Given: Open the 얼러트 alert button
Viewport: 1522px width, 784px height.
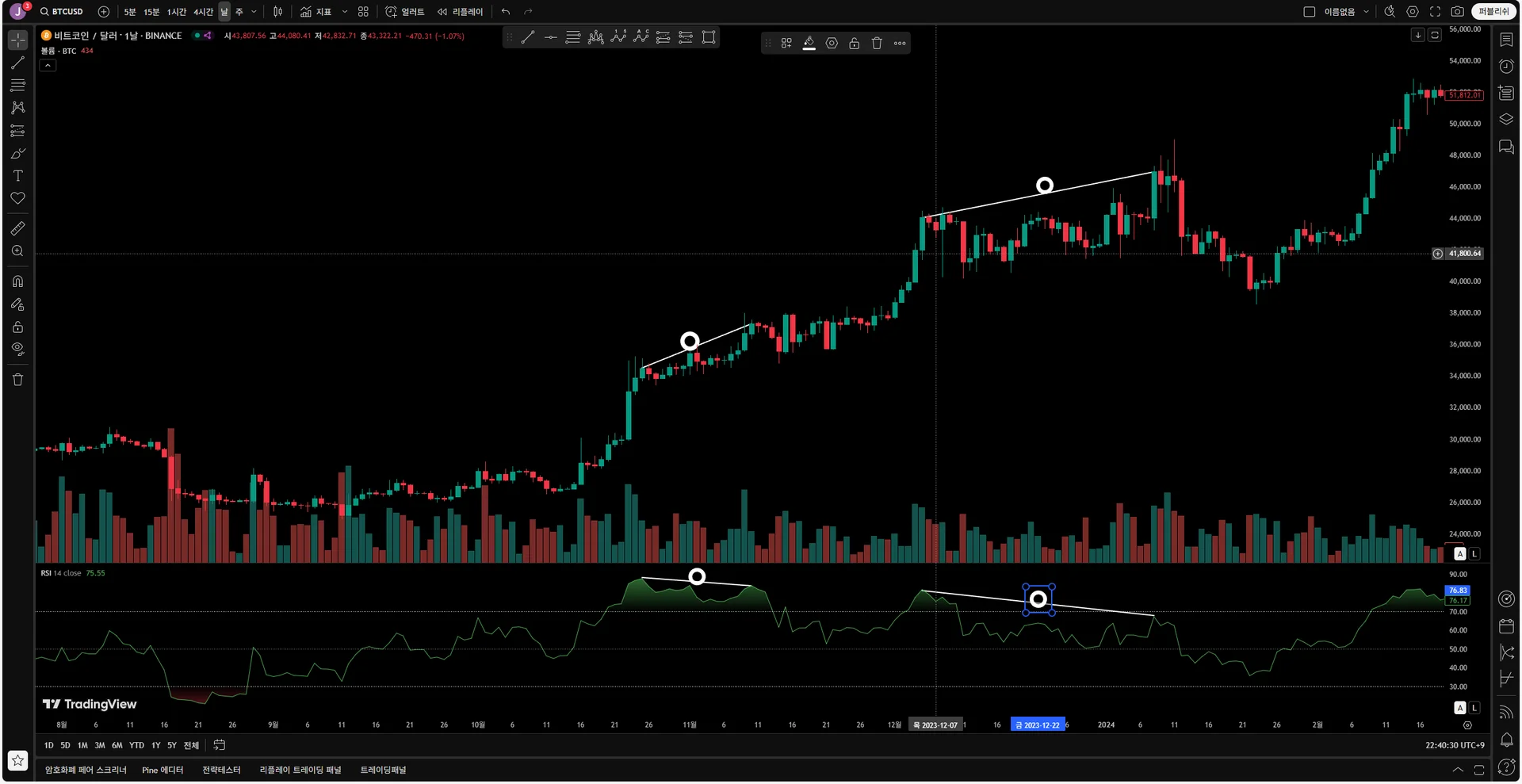Looking at the screenshot, I should coord(405,12).
